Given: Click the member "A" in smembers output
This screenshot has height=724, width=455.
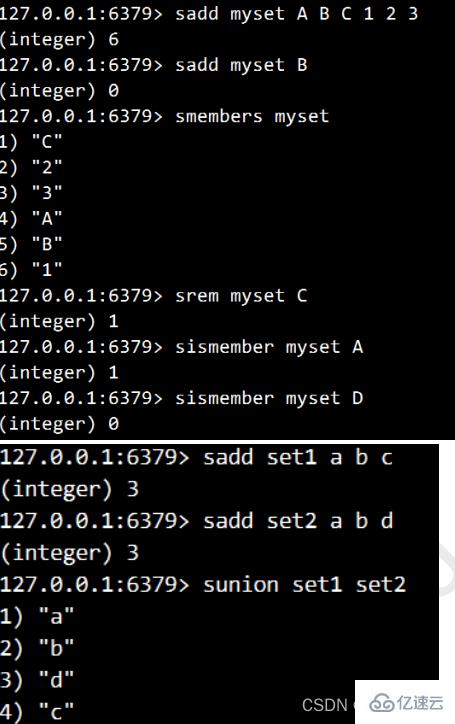Looking at the screenshot, I should (x=47, y=218).
